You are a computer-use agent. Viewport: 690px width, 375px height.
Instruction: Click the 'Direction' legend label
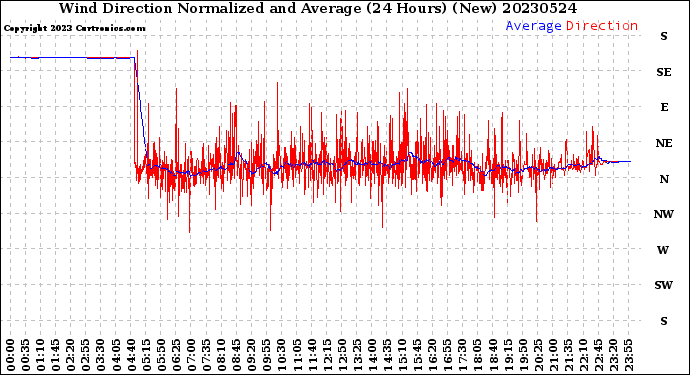pyautogui.click(x=602, y=26)
